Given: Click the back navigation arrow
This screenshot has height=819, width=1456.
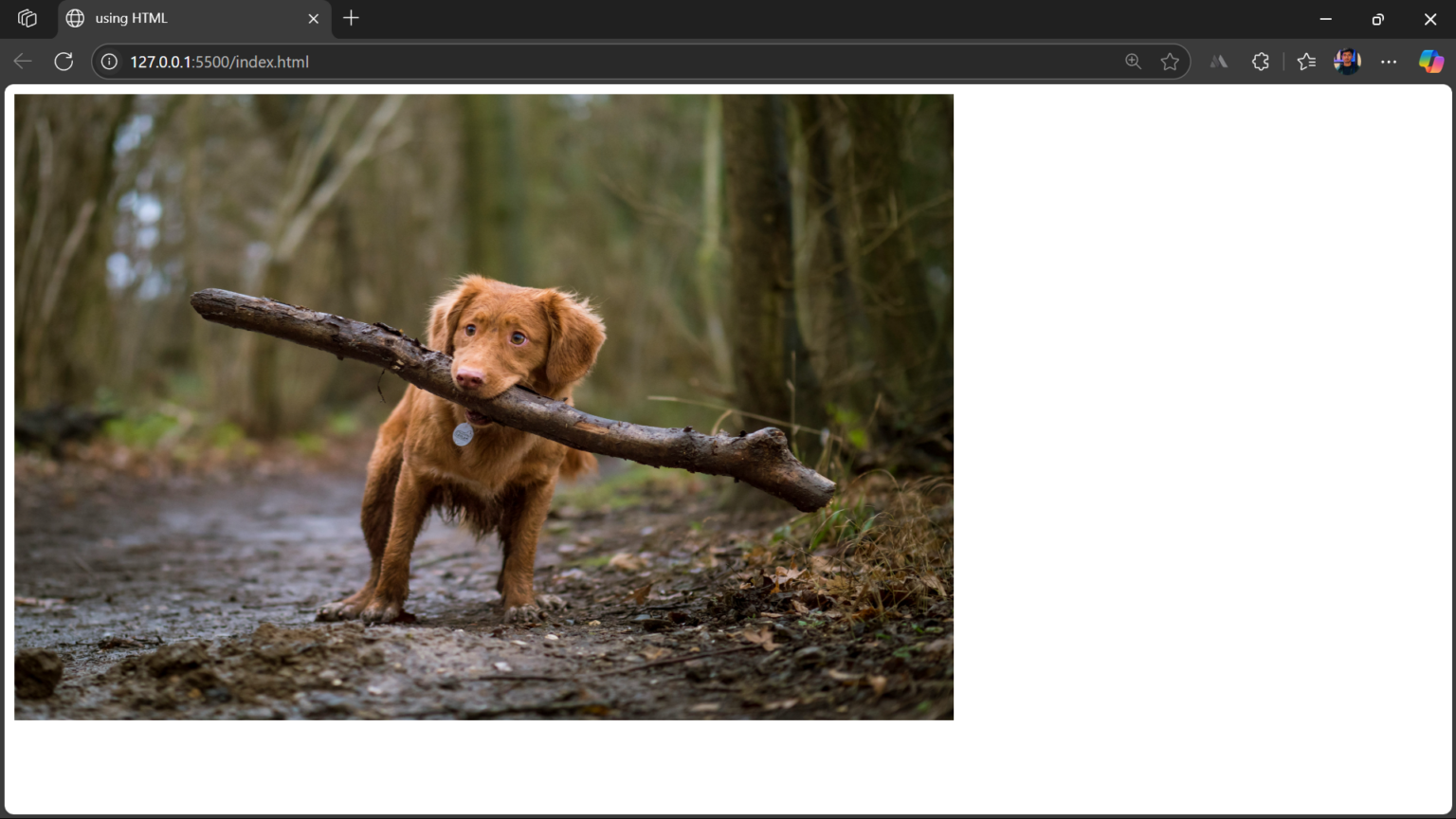Looking at the screenshot, I should pyautogui.click(x=22, y=61).
